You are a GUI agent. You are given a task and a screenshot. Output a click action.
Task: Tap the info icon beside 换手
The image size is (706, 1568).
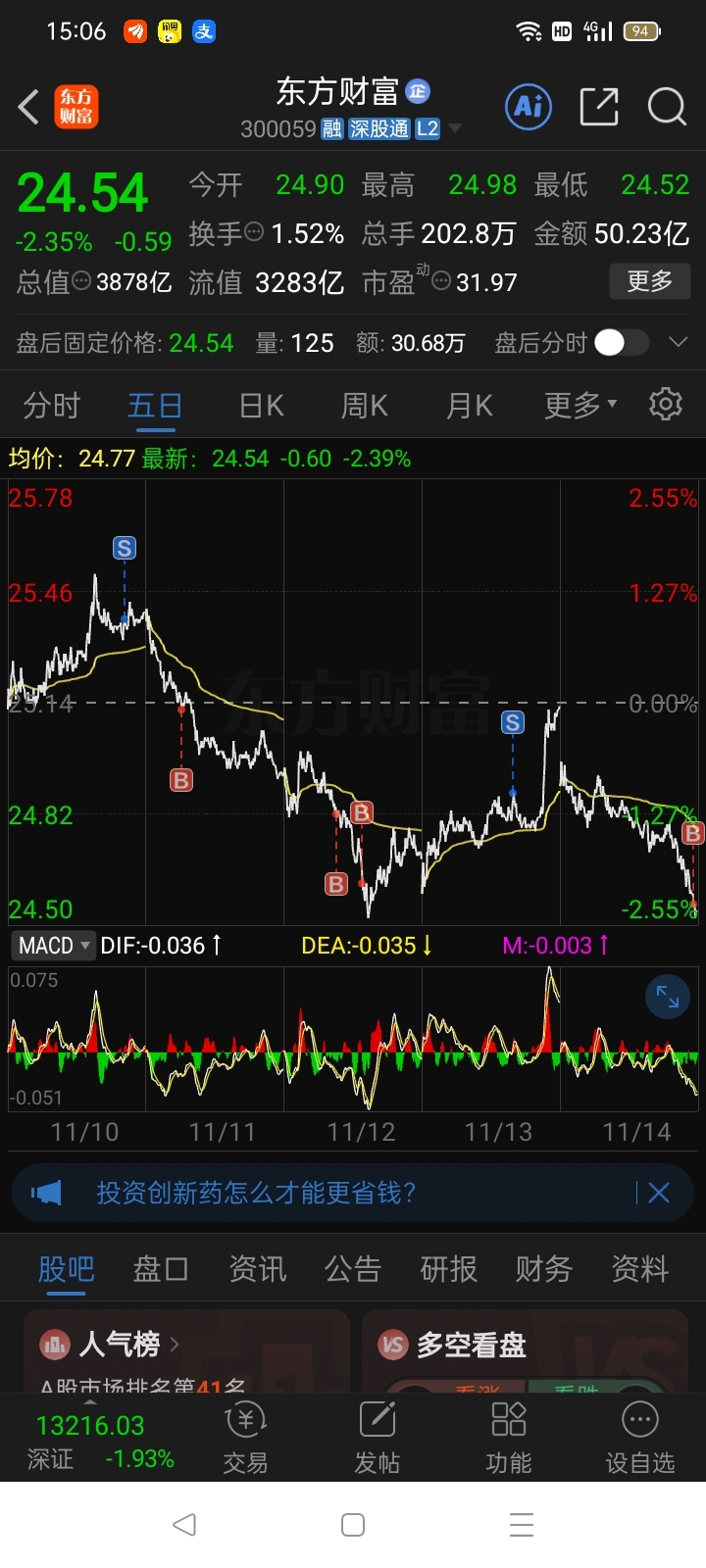pos(254,233)
